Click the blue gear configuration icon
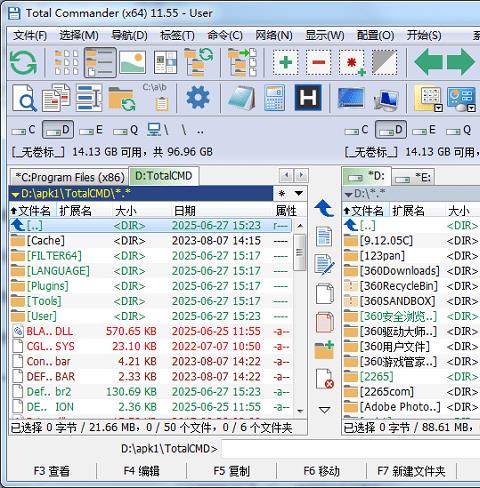Viewport: 480px width, 488px height. pos(198,98)
